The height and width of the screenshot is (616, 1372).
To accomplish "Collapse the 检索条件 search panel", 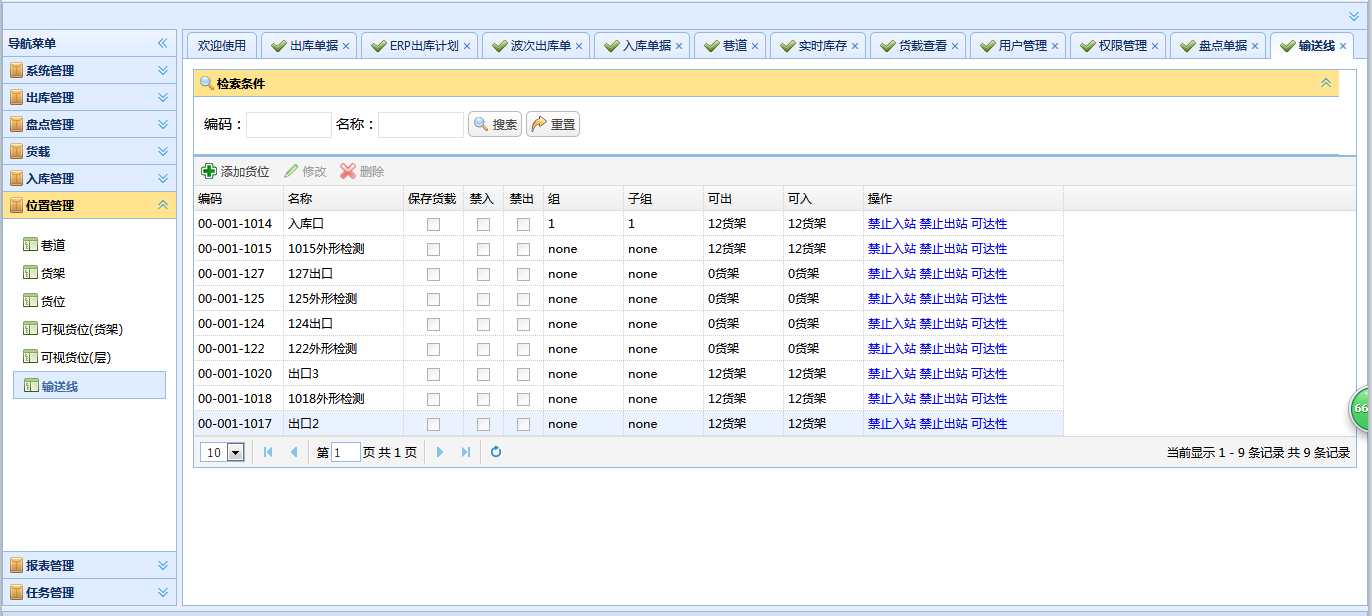I will [1326, 83].
